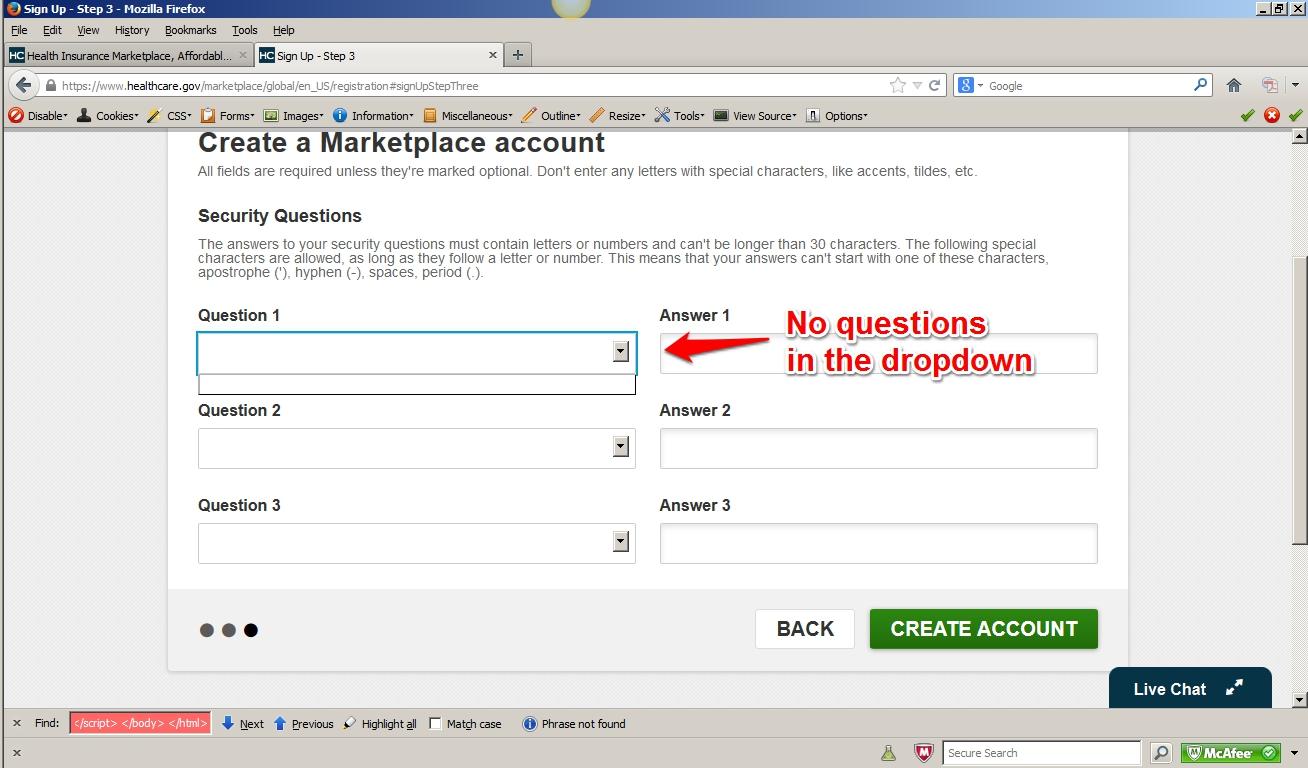
Task: Click the BACK button on form
Action: pyautogui.click(x=804, y=629)
